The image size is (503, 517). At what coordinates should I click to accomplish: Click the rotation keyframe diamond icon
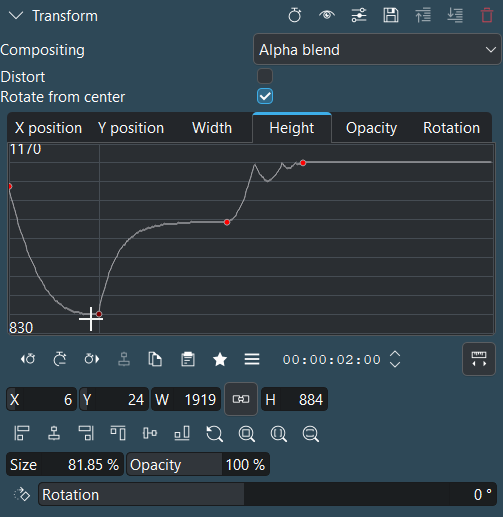point(22,494)
